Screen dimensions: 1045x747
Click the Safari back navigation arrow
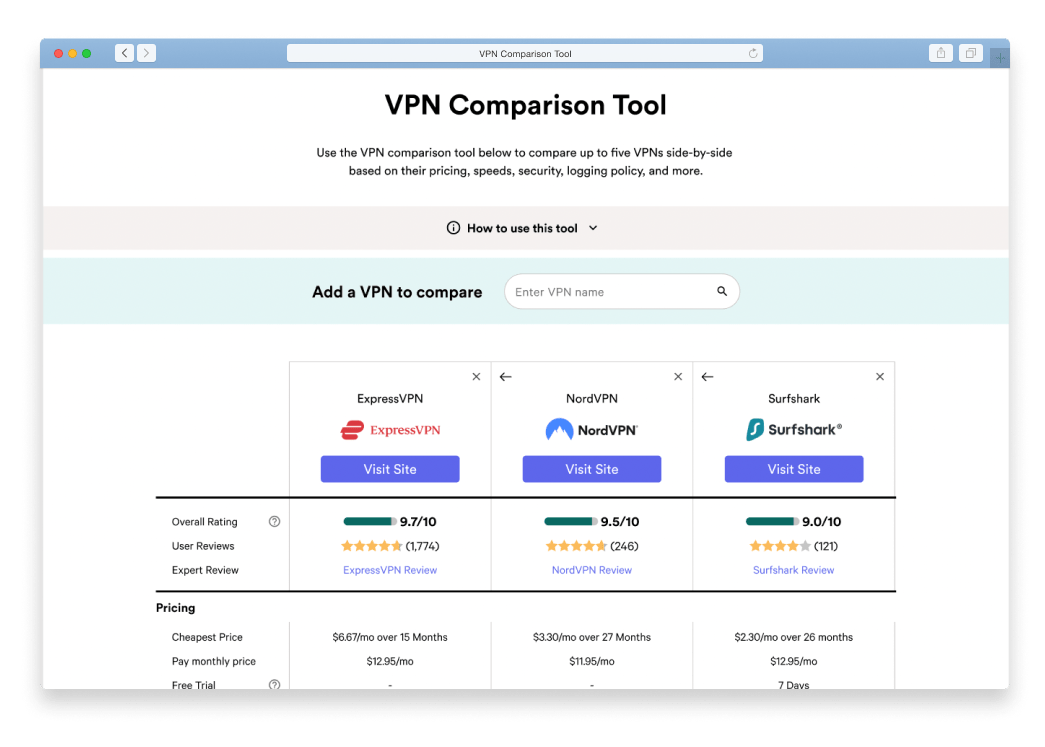124,53
